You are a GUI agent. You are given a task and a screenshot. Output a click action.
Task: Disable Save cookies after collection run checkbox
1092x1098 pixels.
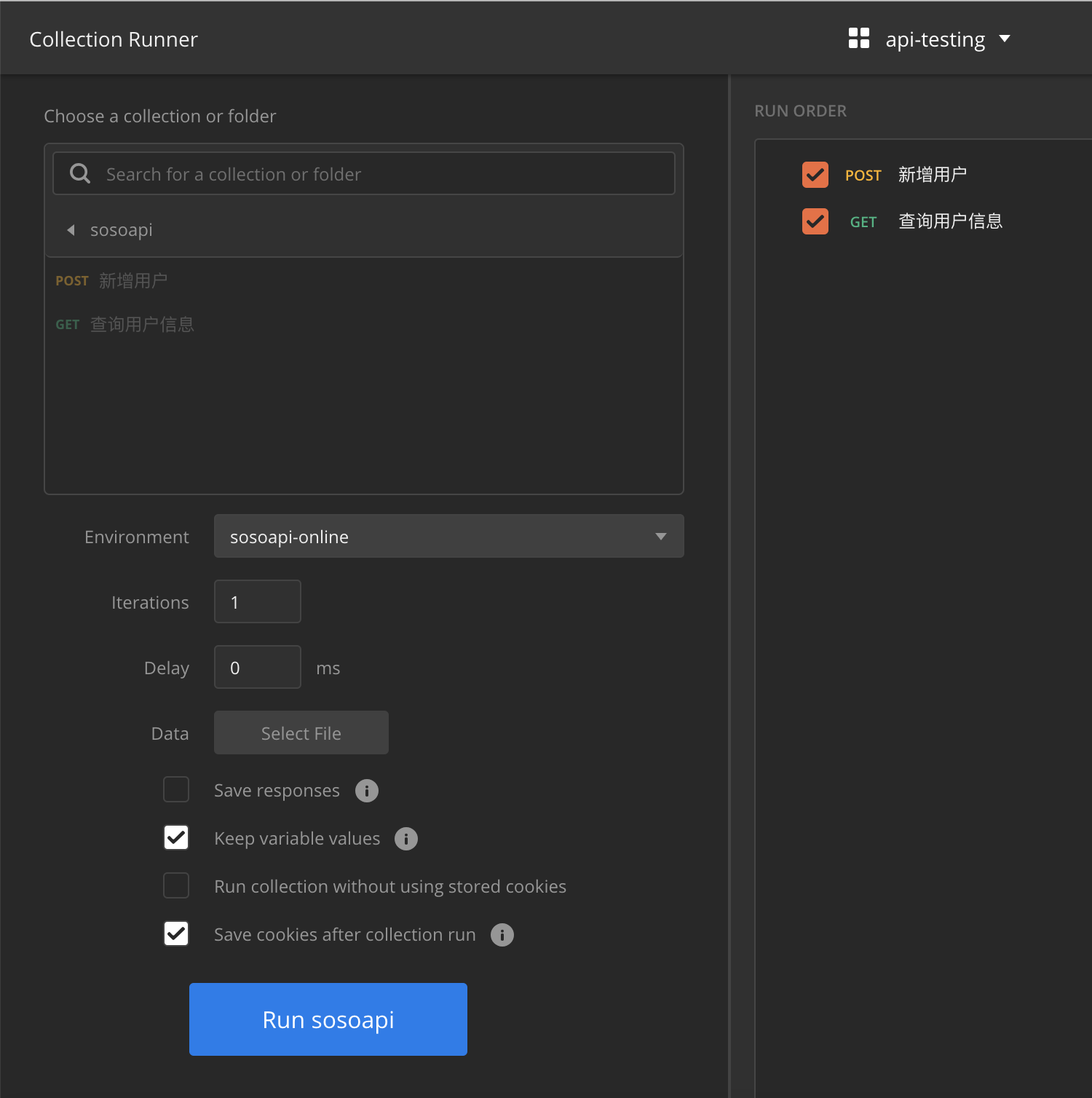pyautogui.click(x=176, y=933)
